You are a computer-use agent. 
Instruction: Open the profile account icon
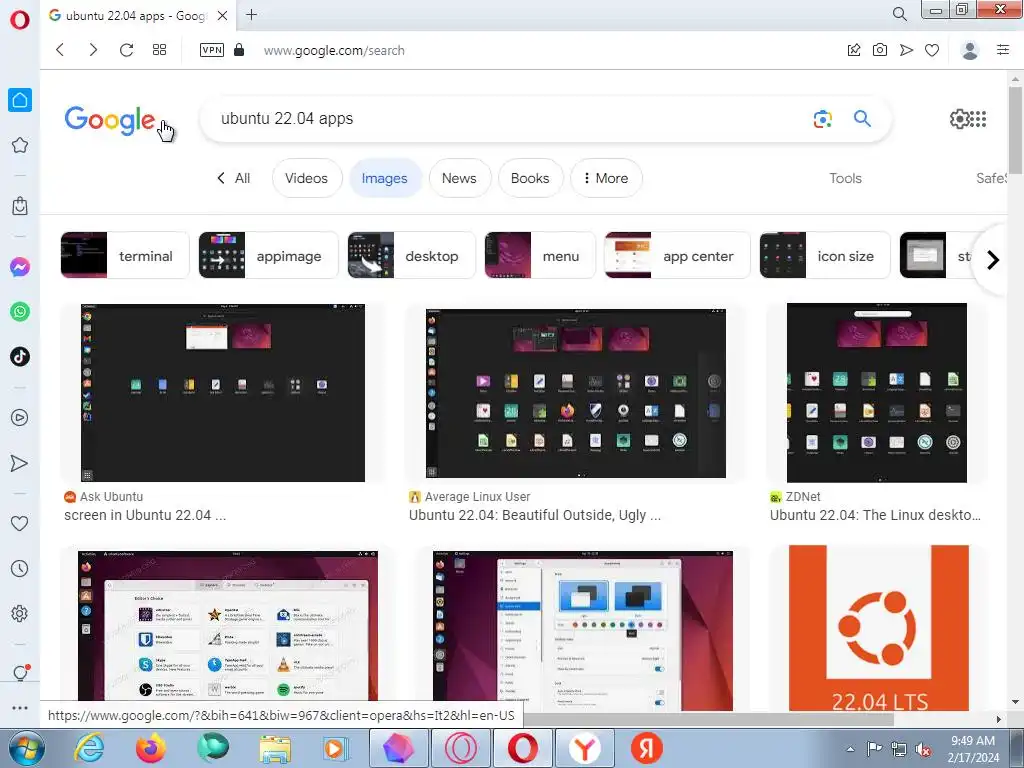point(970,50)
